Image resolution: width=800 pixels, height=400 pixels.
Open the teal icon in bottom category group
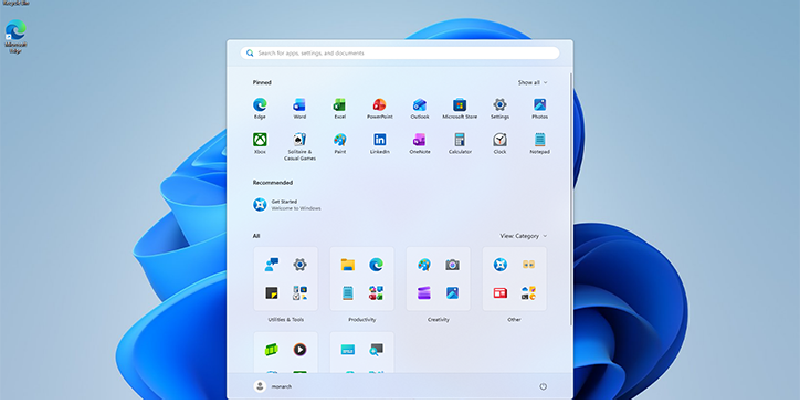coord(348,349)
